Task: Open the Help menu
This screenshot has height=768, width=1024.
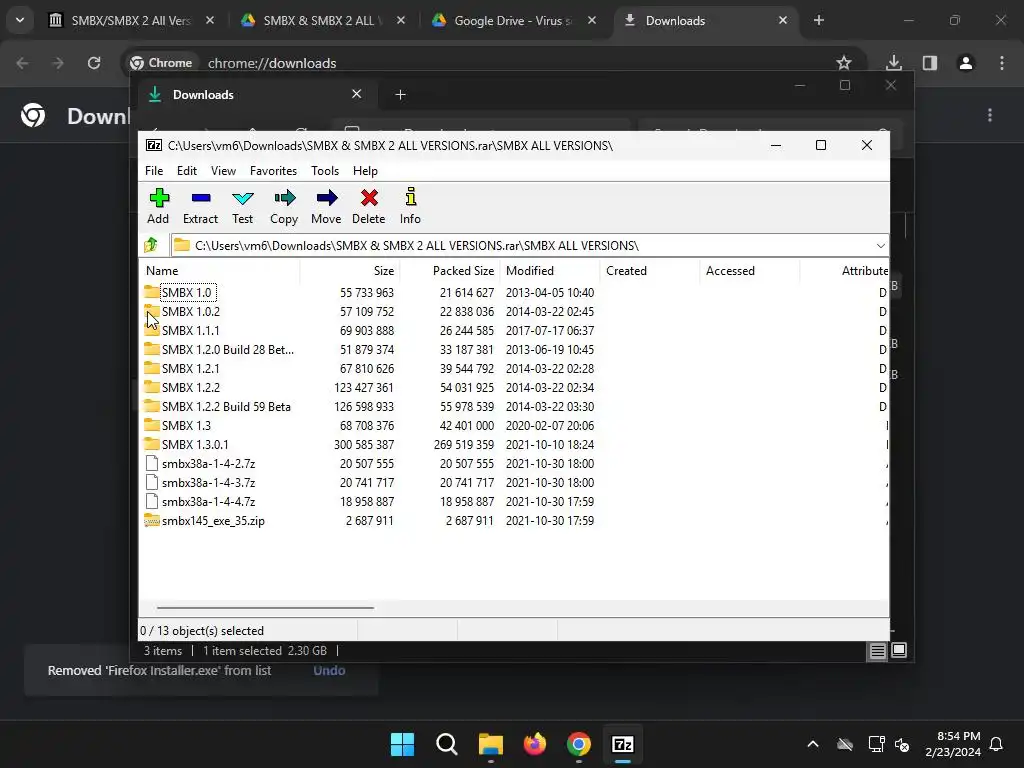Action: pyautogui.click(x=365, y=170)
